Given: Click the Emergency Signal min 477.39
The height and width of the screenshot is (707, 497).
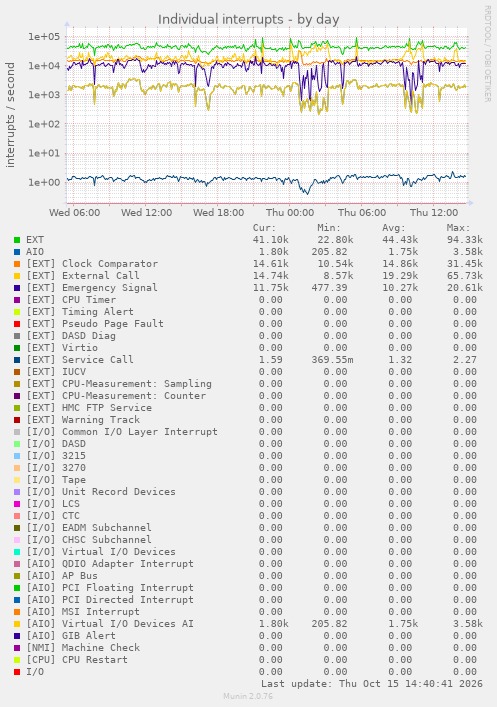Looking at the screenshot, I should click(329, 288).
